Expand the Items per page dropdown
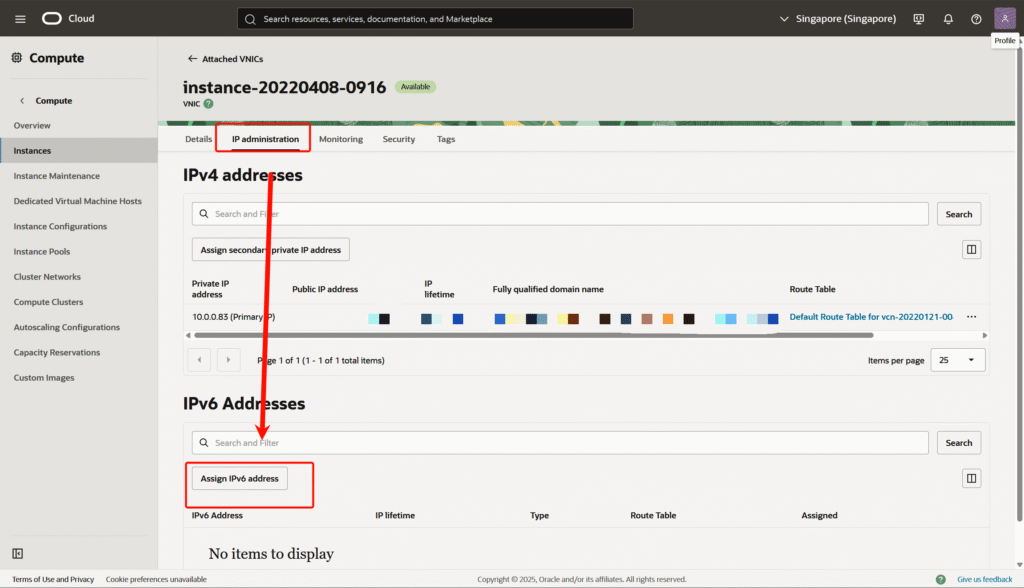 tap(957, 360)
